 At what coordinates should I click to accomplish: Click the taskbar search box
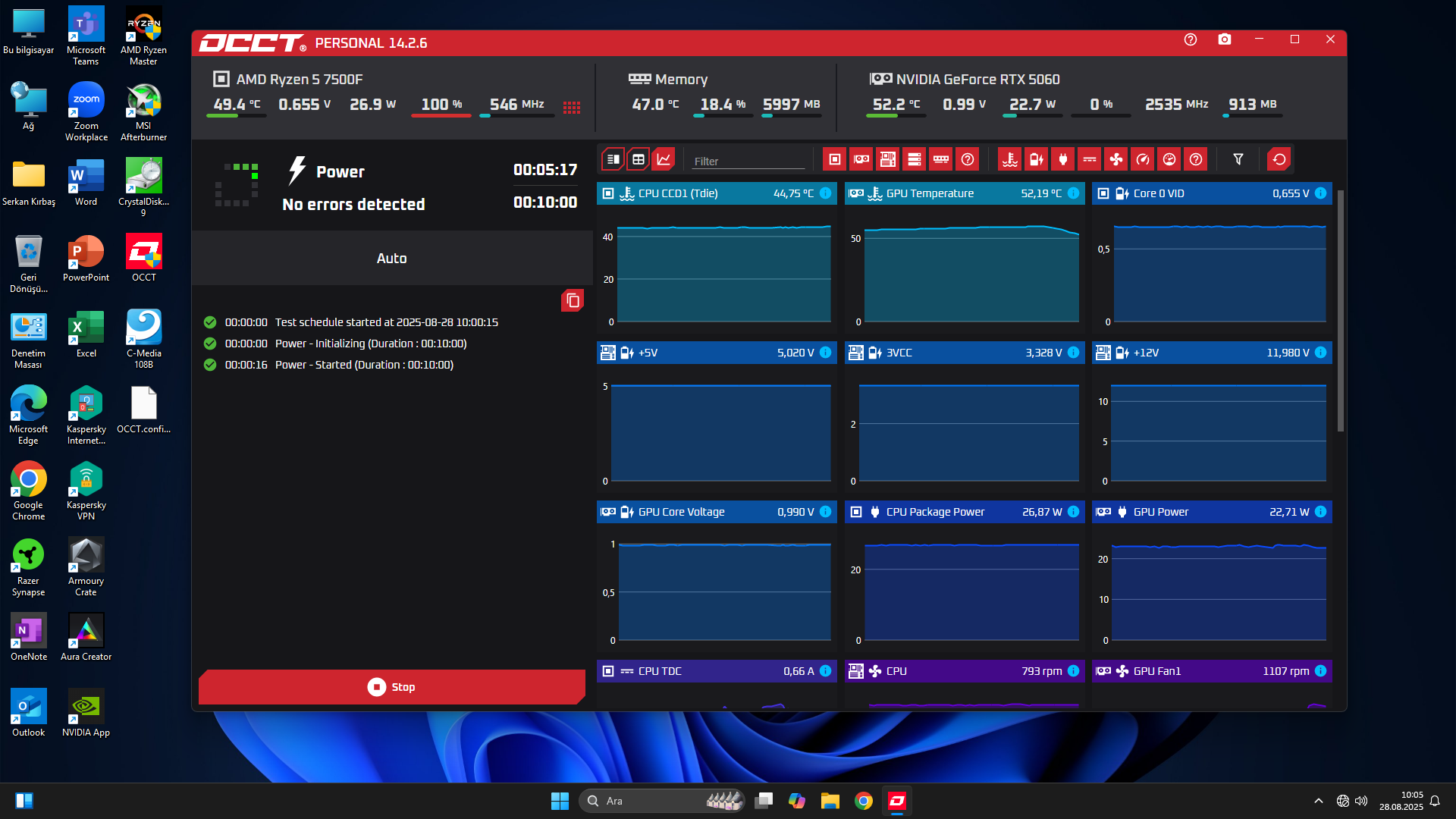pos(661,801)
